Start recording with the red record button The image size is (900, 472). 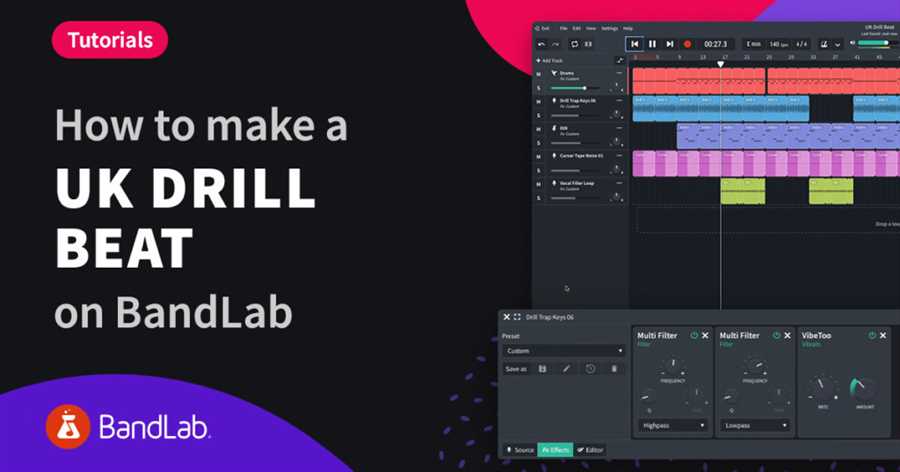point(687,44)
